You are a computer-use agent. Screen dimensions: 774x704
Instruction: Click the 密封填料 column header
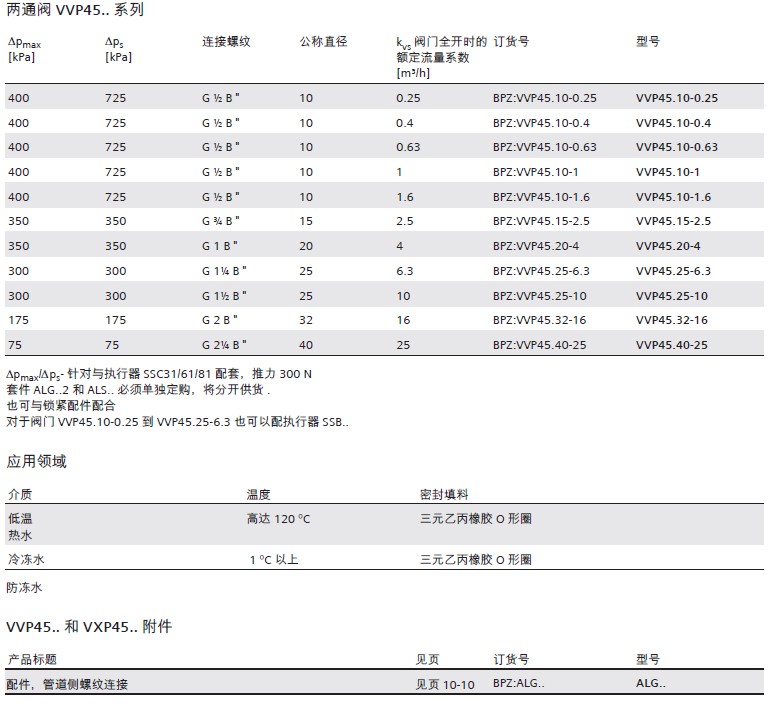444,495
